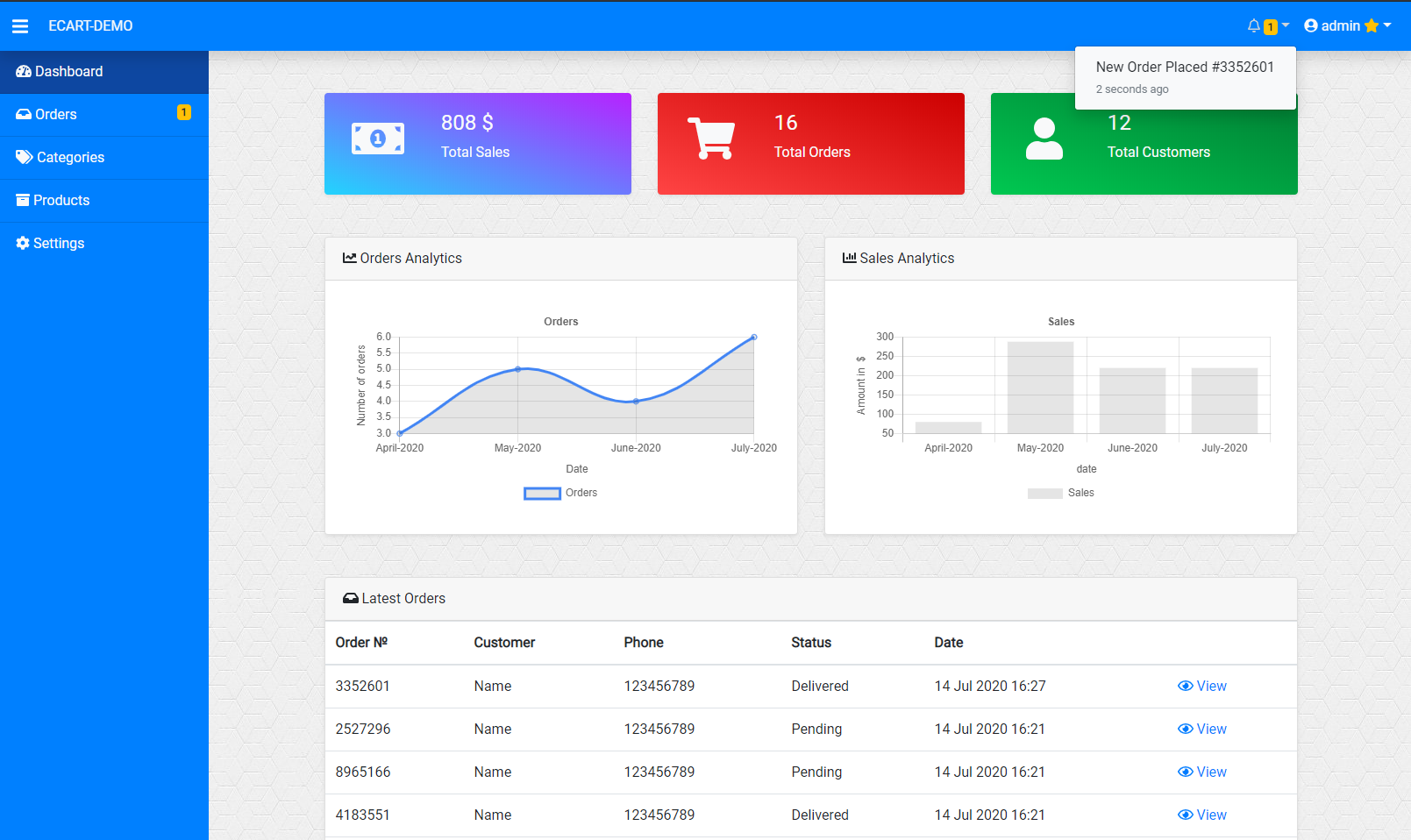Click the line chart icon beside Orders Analytics
Viewport: 1411px width, 840px height.
350,259
